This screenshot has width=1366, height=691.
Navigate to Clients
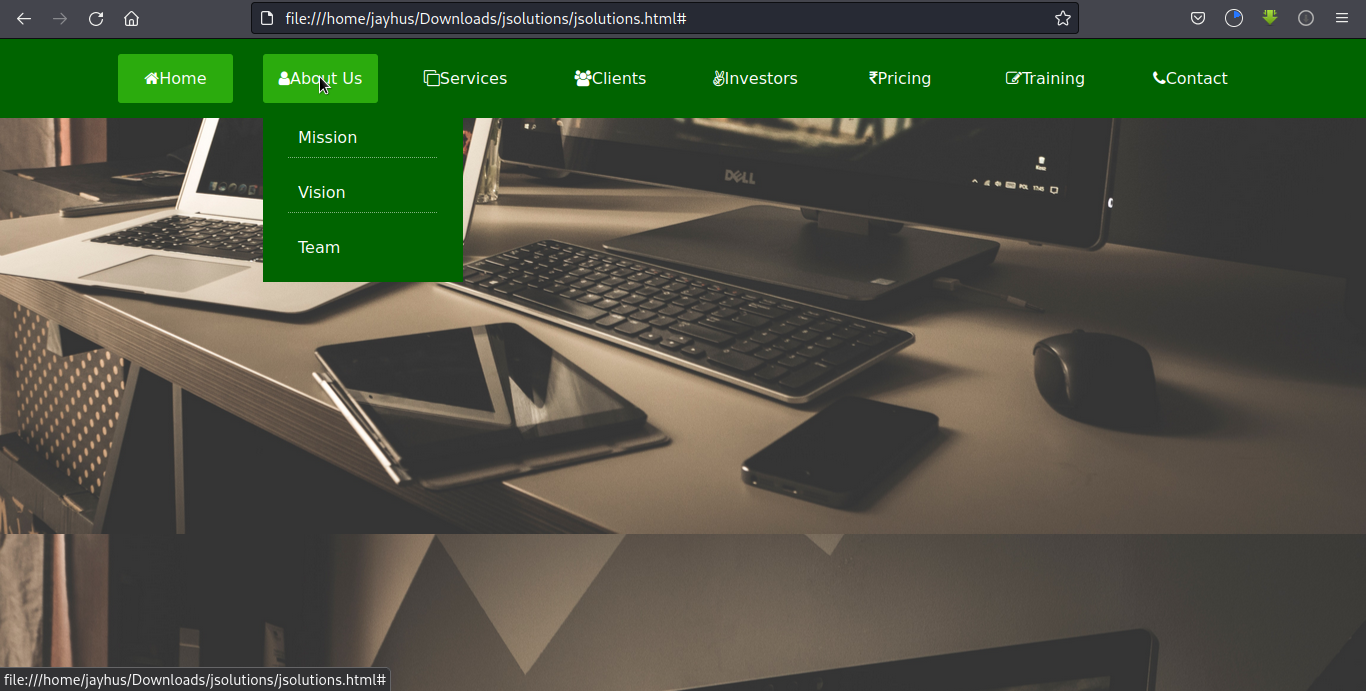click(610, 78)
